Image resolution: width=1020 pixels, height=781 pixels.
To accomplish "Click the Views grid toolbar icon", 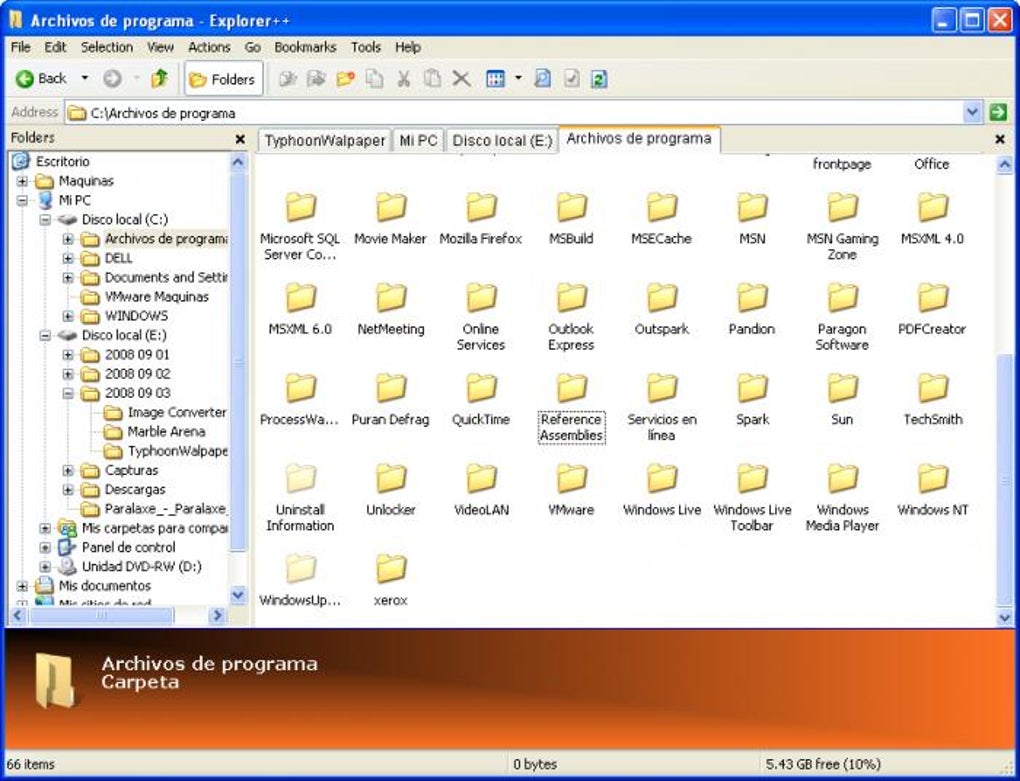I will pyautogui.click(x=496, y=79).
